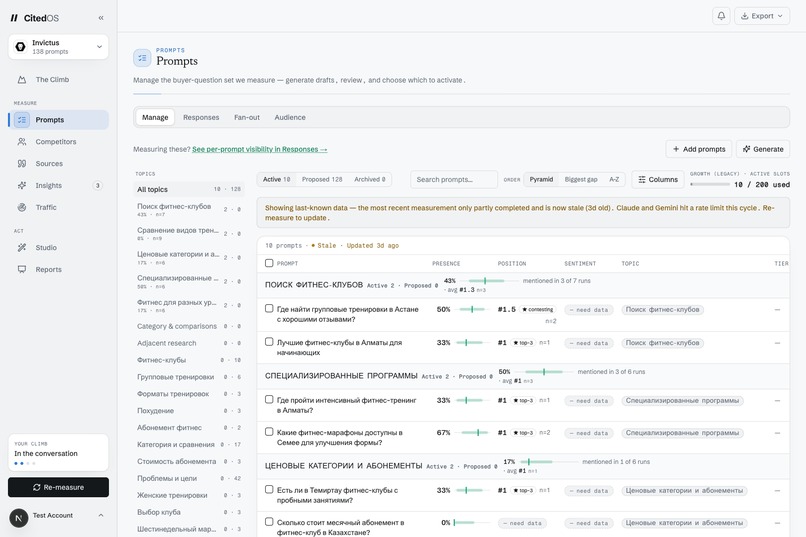Select All topics filter
This screenshot has height=537, width=806.
pyautogui.click(x=189, y=189)
